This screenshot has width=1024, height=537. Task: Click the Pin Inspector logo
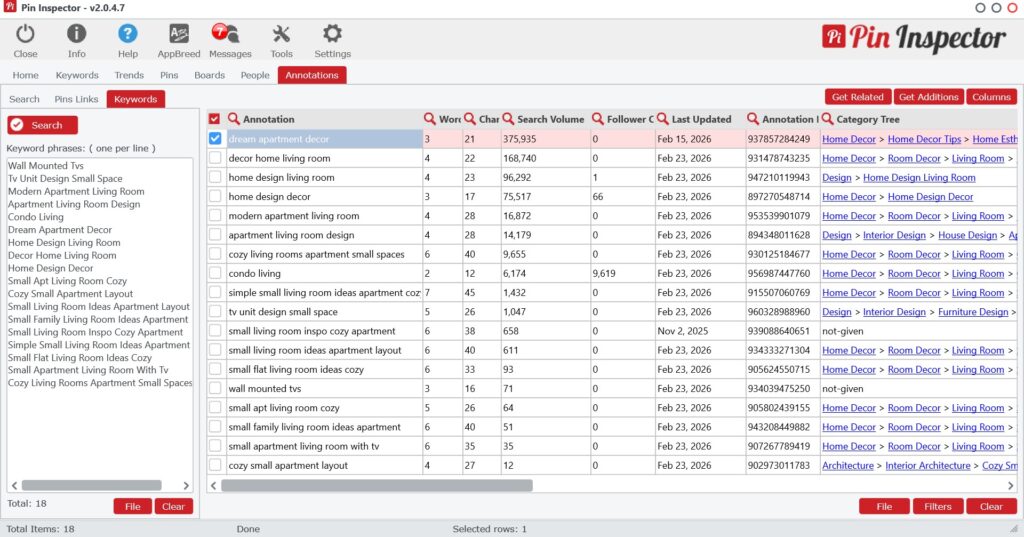tap(914, 39)
